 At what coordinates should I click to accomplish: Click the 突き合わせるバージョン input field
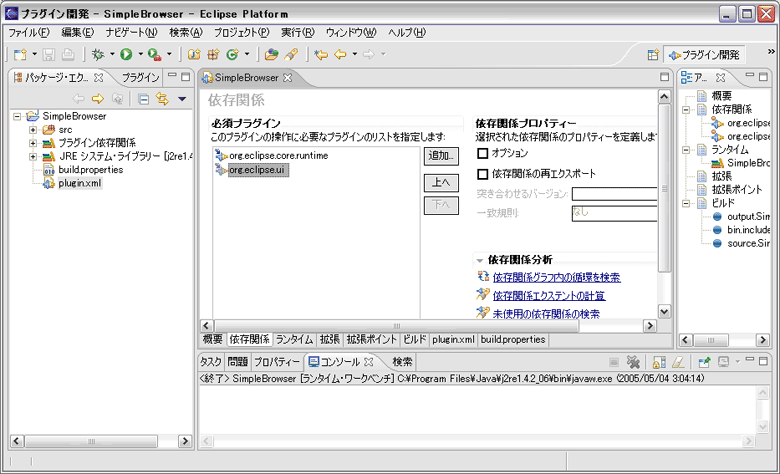point(614,193)
